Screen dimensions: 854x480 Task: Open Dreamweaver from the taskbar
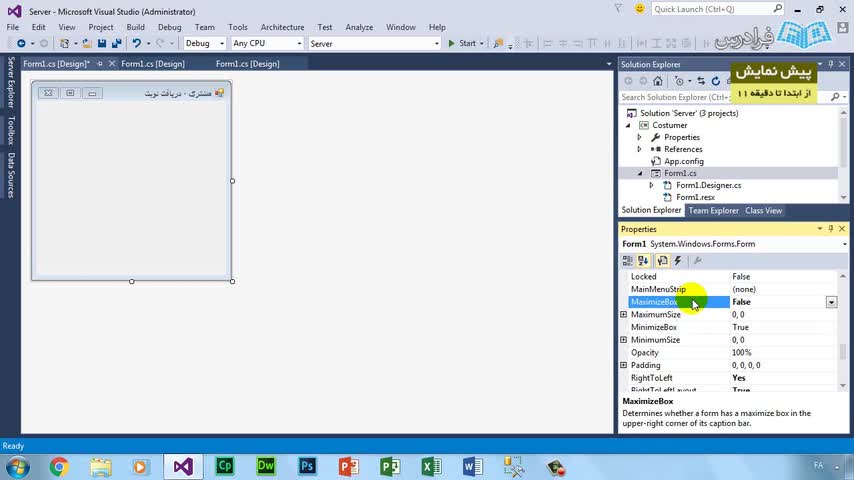click(x=266, y=467)
